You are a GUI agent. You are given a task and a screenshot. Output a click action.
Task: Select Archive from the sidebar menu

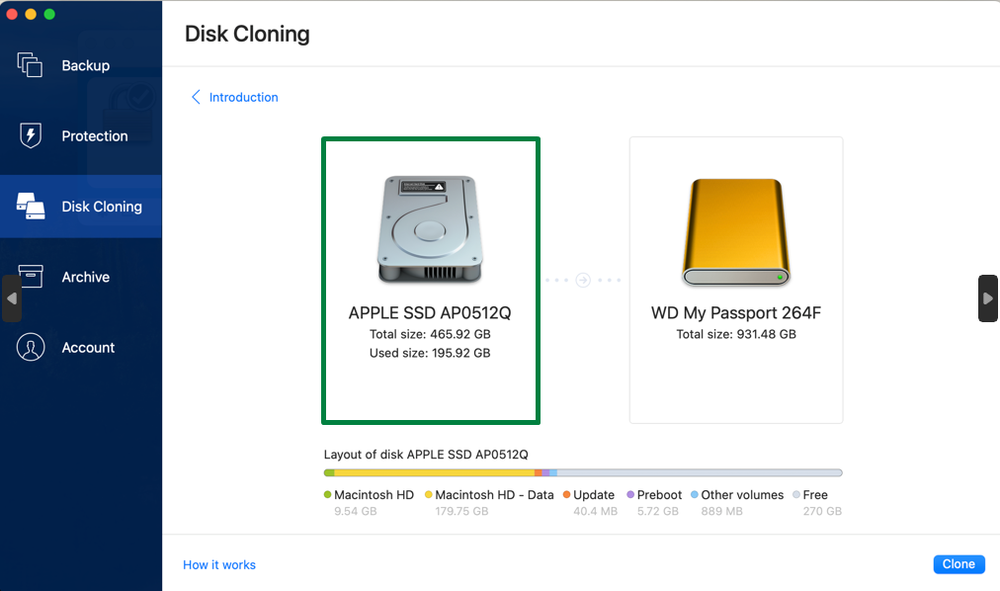coord(85,276)
